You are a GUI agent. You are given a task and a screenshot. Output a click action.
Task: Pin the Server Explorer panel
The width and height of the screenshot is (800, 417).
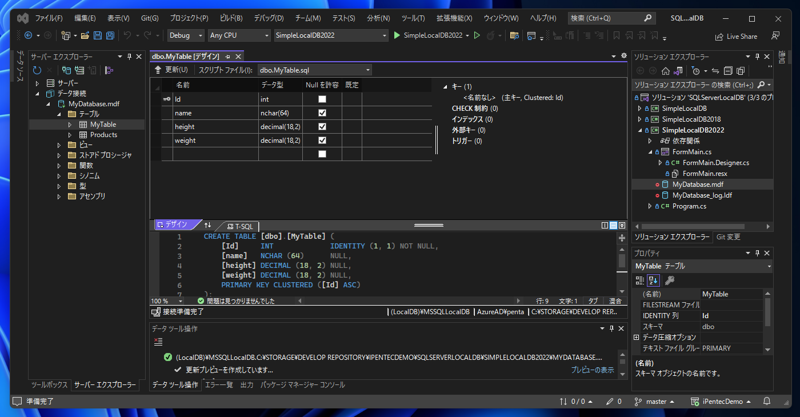[129, 57]
